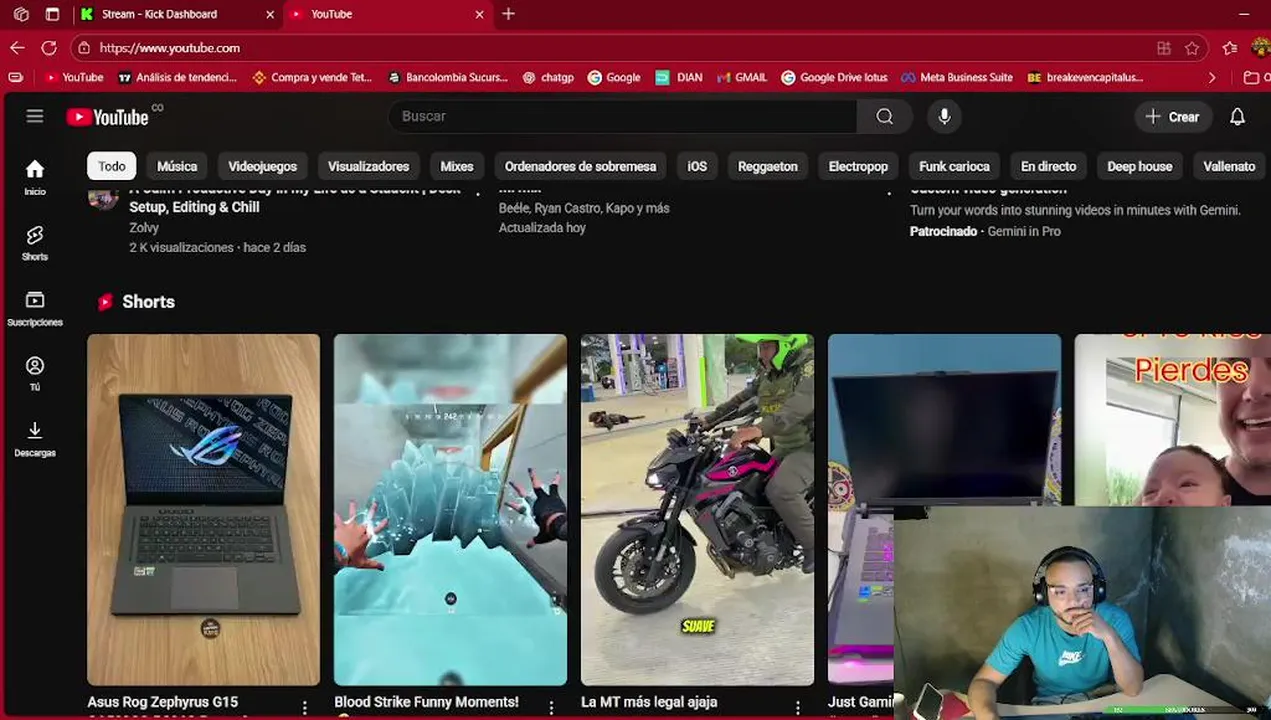The width and height of the screenshot is (1271, 720).
Task: Select the Electropop filter chip
Action: coord(858,166)
